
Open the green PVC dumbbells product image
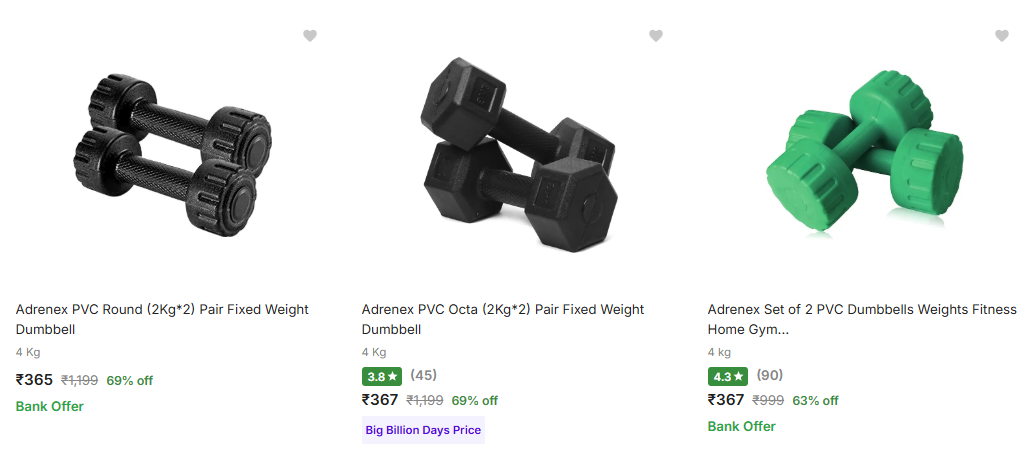tap(863, 150)
